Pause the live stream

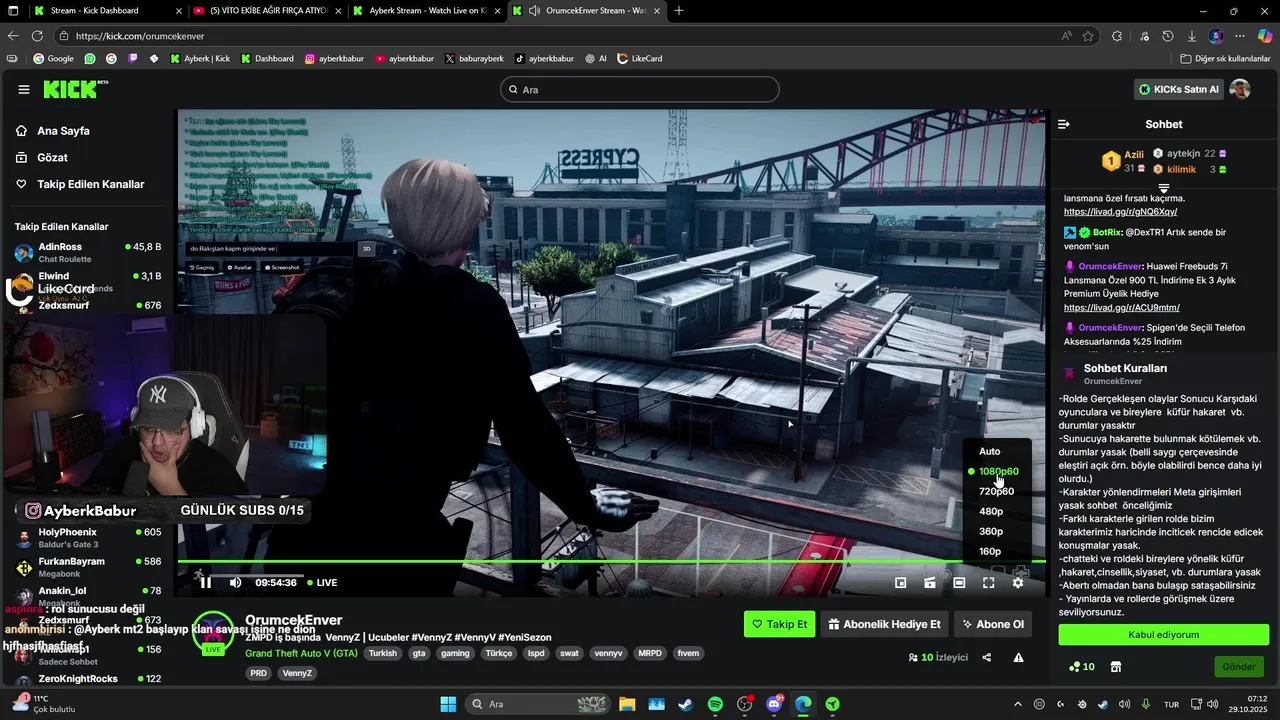205,582
